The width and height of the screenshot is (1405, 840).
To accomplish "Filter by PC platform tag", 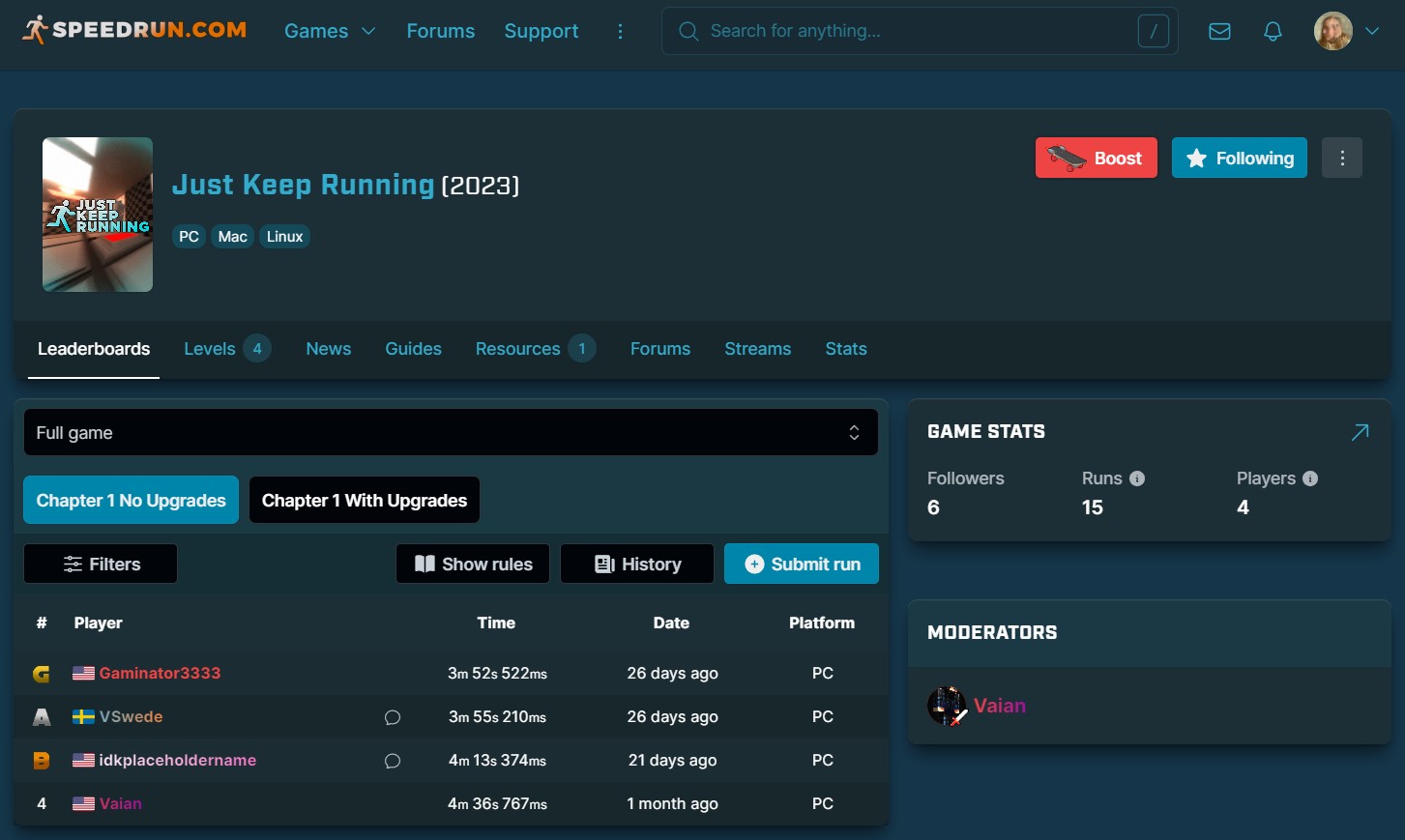I will 189,236.
